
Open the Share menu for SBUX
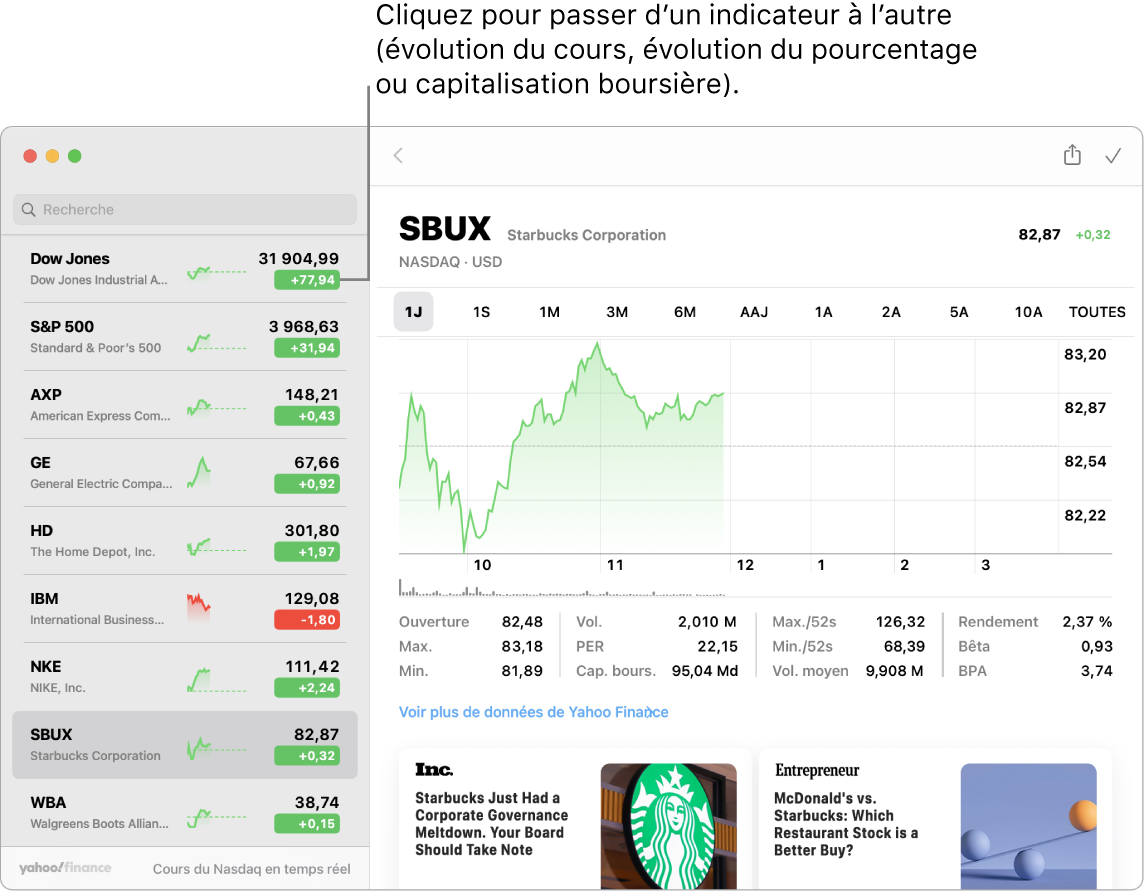pos(1071,155)
